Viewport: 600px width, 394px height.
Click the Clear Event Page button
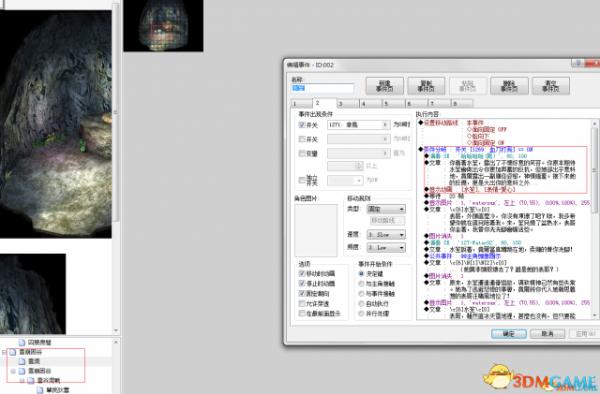[x=551, y=86]
